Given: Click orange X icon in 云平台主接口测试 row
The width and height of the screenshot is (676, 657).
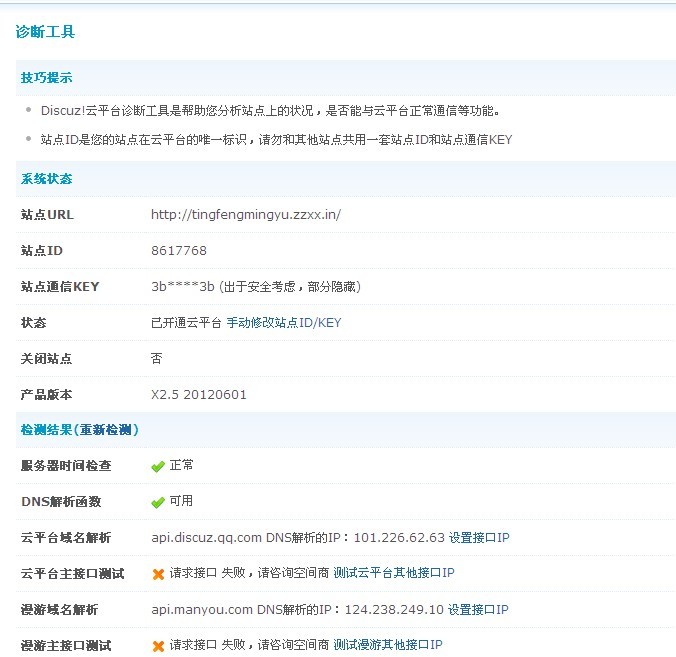Looking at the screenshot, I should coord(157,574).
